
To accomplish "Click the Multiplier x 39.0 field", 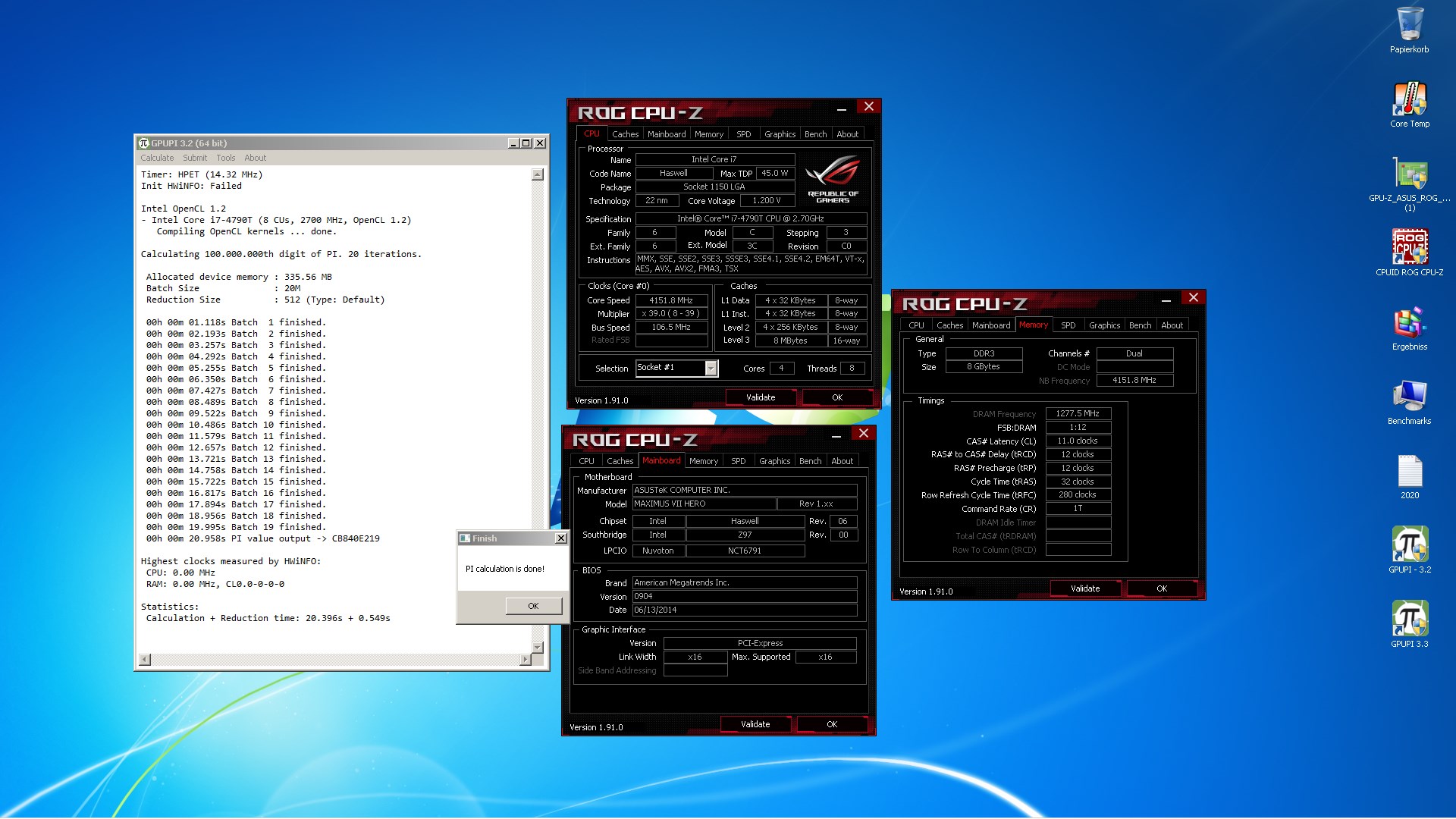I will (x=671, y=313).
